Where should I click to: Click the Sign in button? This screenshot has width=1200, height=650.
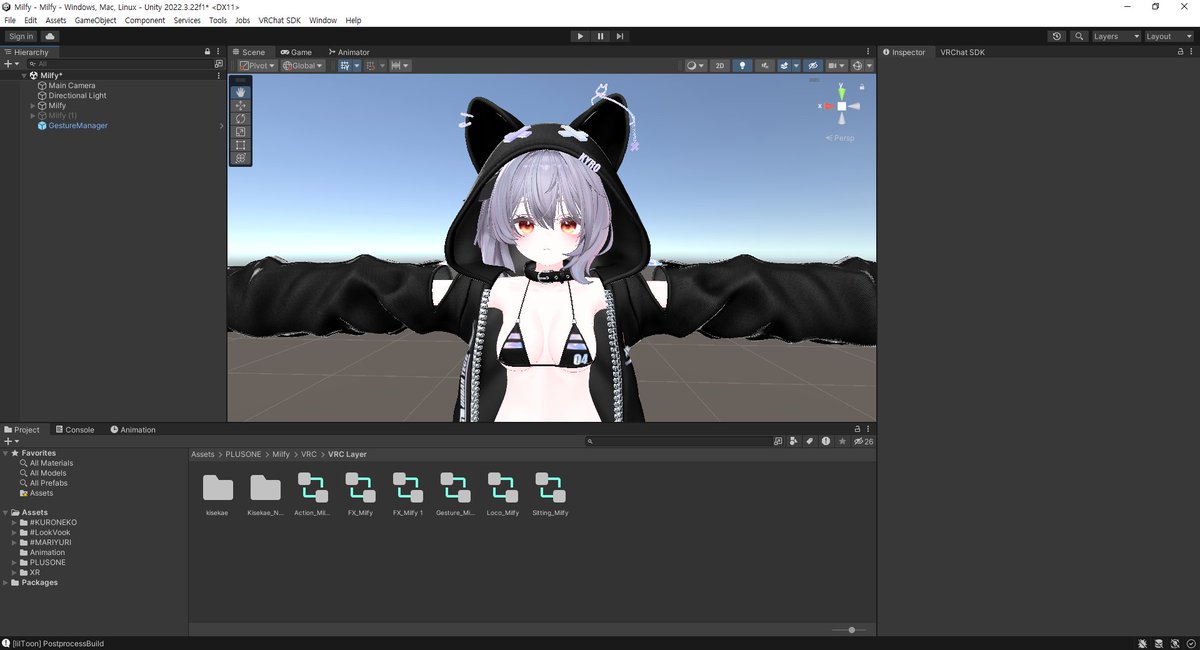click(x=21, y=36)
